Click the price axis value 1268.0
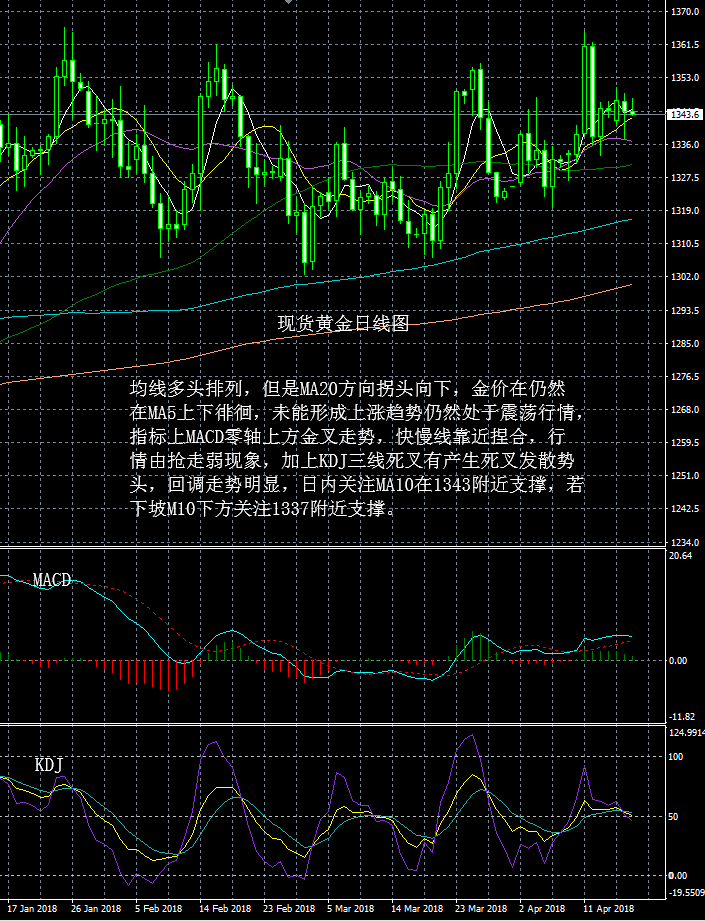This screenshot has height=921, width=705. coord(685,409)
